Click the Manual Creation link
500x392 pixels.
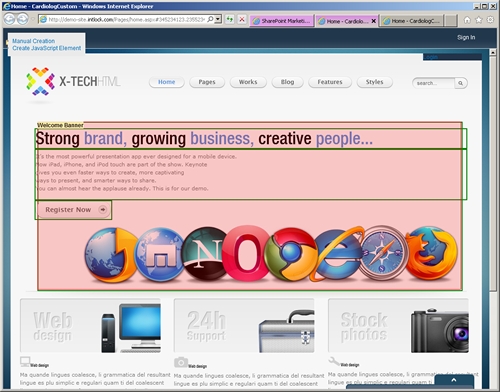pos(33,41)
